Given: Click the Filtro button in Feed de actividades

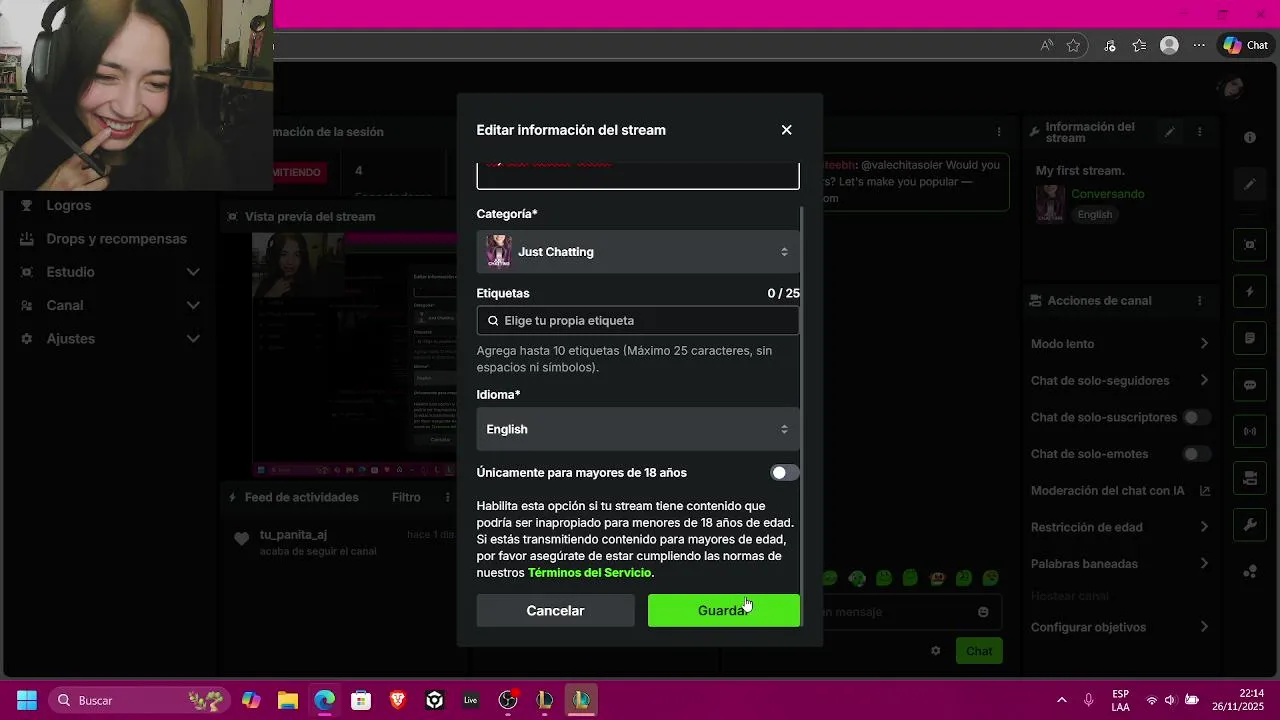Looking at the screenshot, I should tap(406, 497).
